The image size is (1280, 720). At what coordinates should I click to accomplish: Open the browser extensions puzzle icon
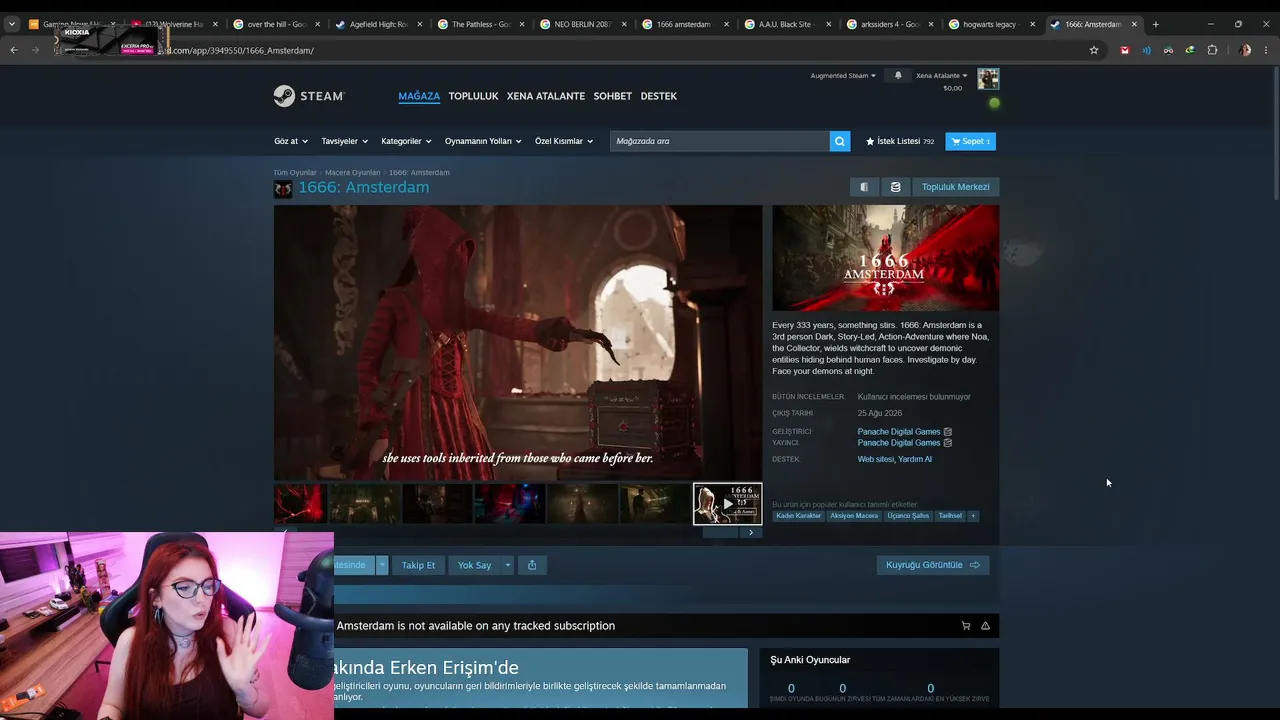[x=1212, y=50]
